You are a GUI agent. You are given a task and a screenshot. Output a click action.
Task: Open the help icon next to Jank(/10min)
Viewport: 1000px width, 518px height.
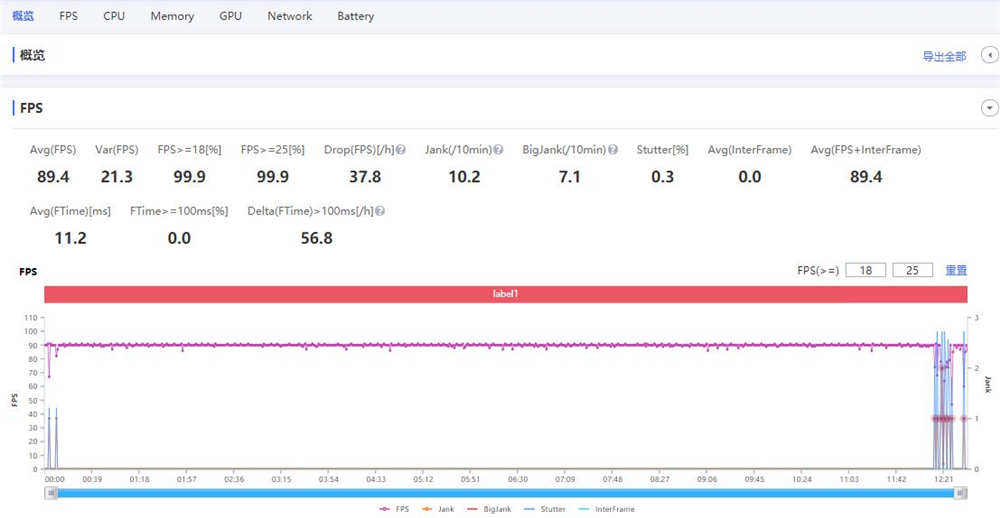point(499,151)
